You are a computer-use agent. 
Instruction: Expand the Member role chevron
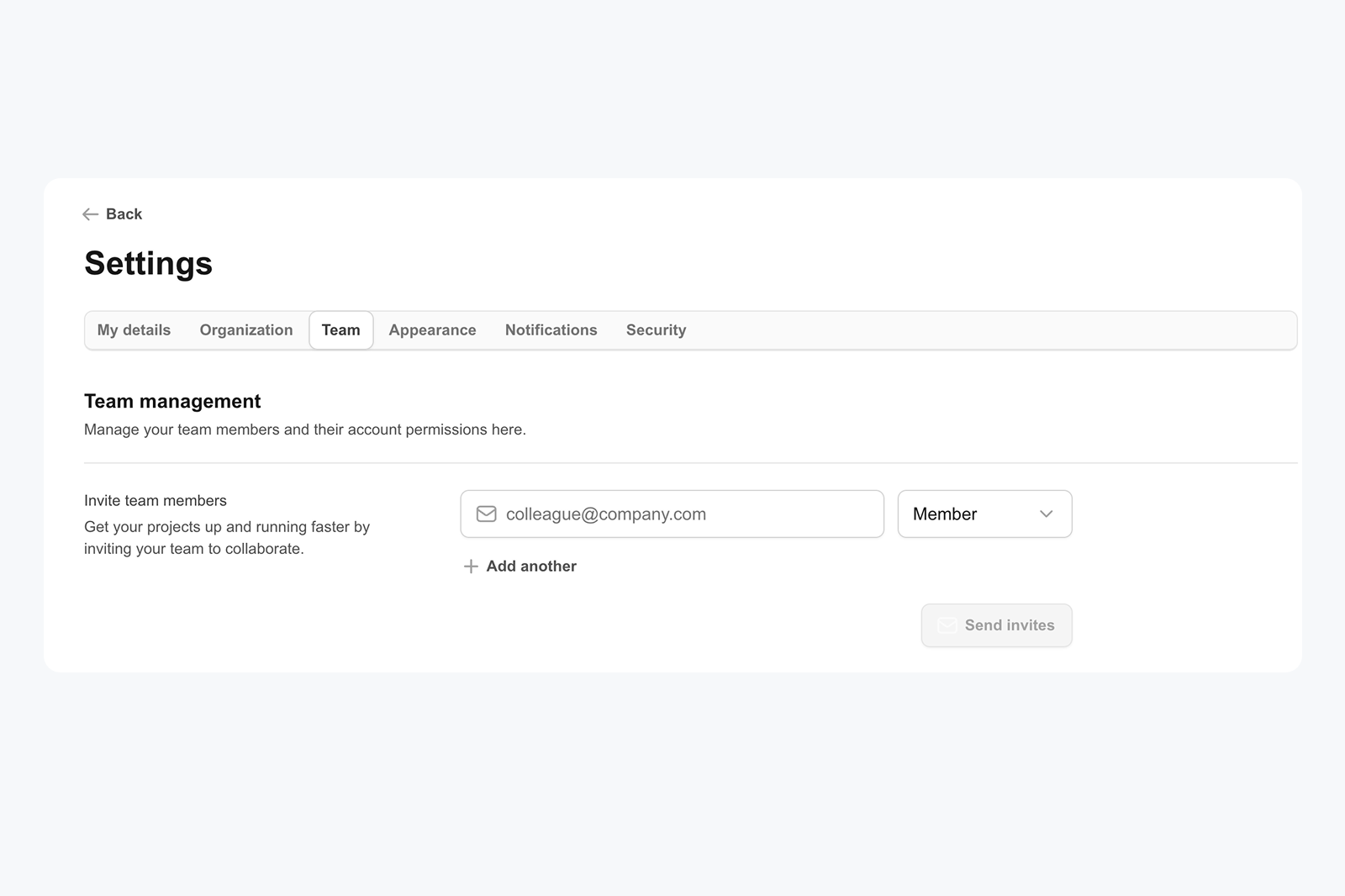[x=1046, y=514]
